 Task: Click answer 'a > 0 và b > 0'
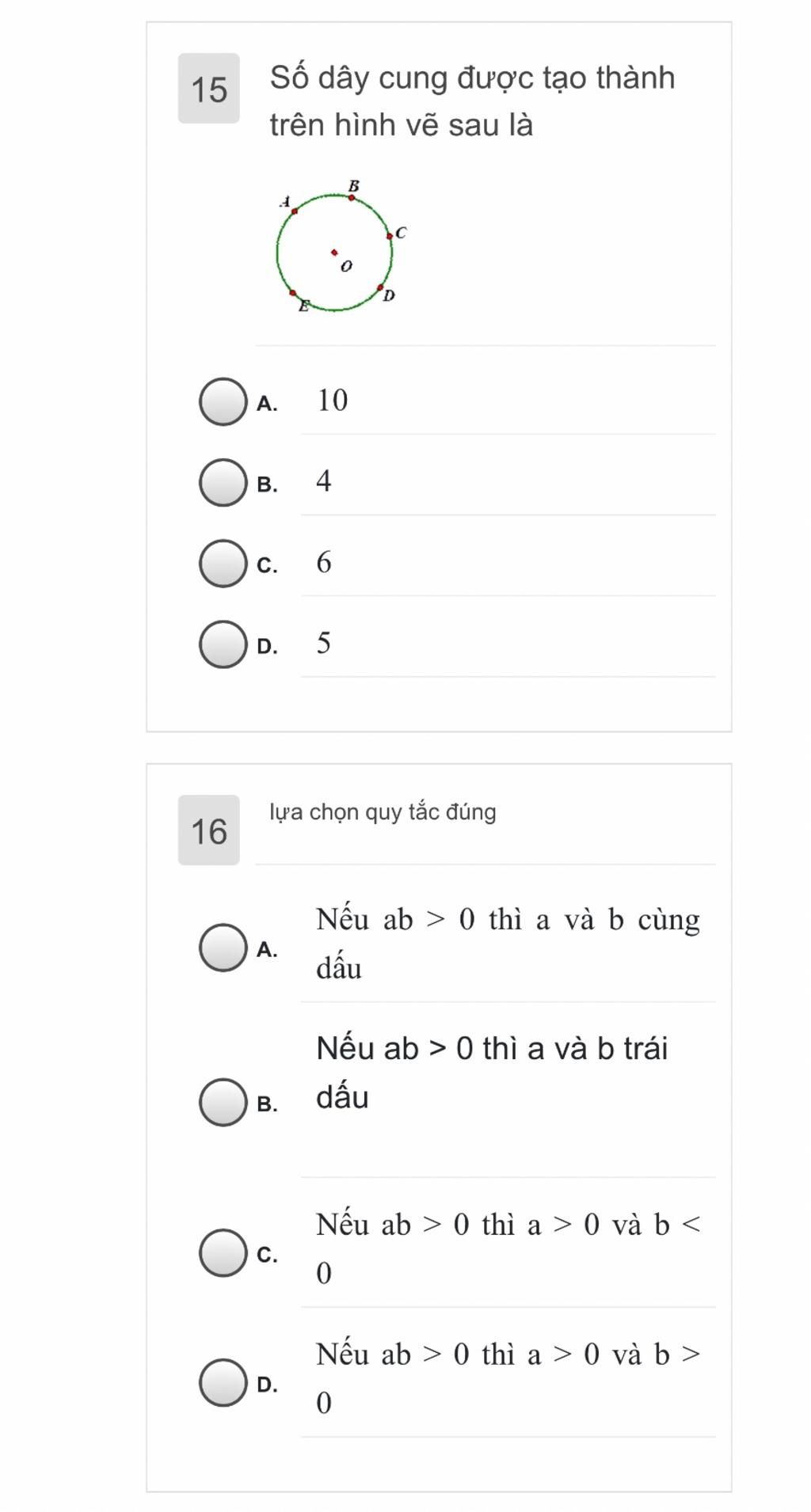[x=508, y=1378]
